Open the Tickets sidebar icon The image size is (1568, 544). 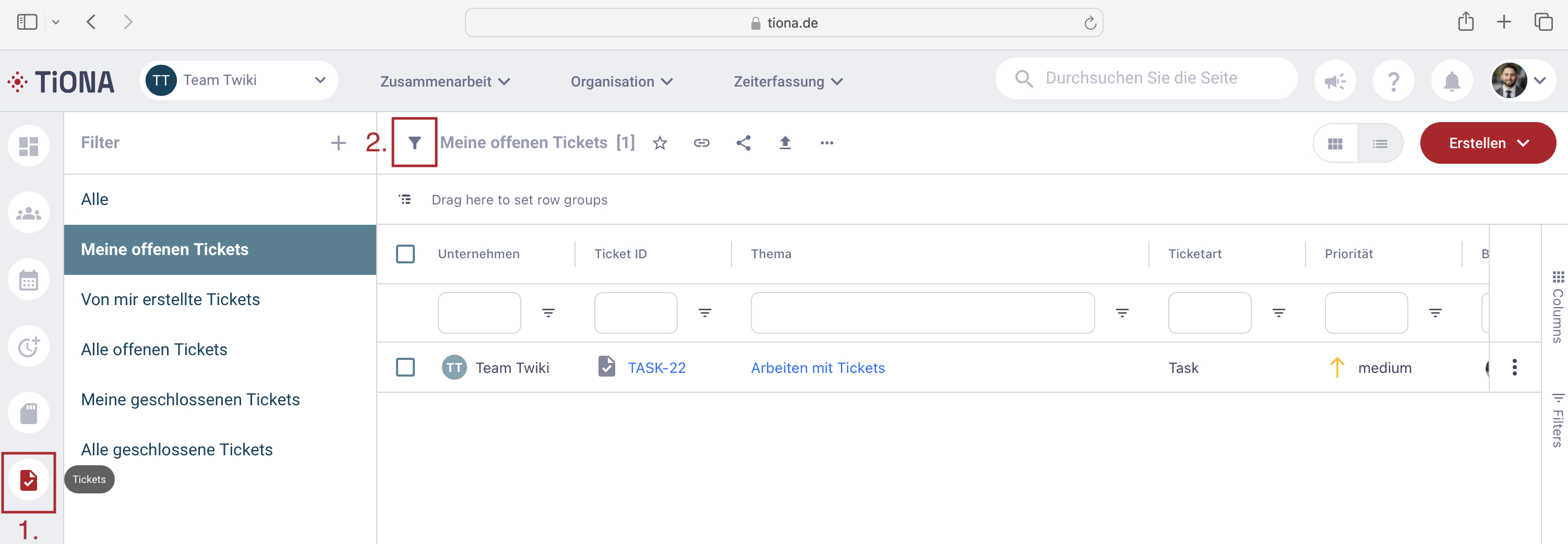coord(29,480)
